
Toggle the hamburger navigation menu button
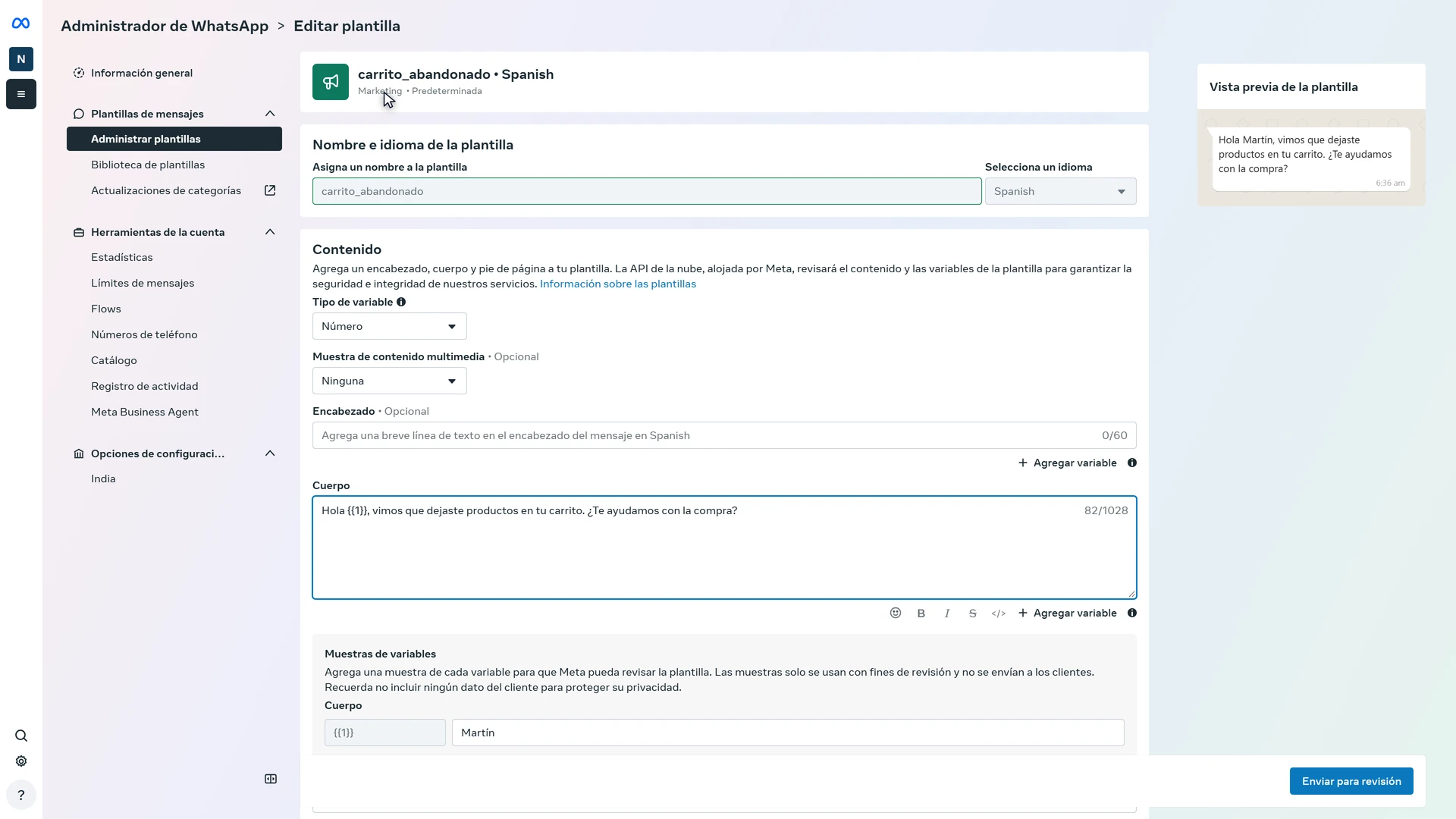pos(21,94)
